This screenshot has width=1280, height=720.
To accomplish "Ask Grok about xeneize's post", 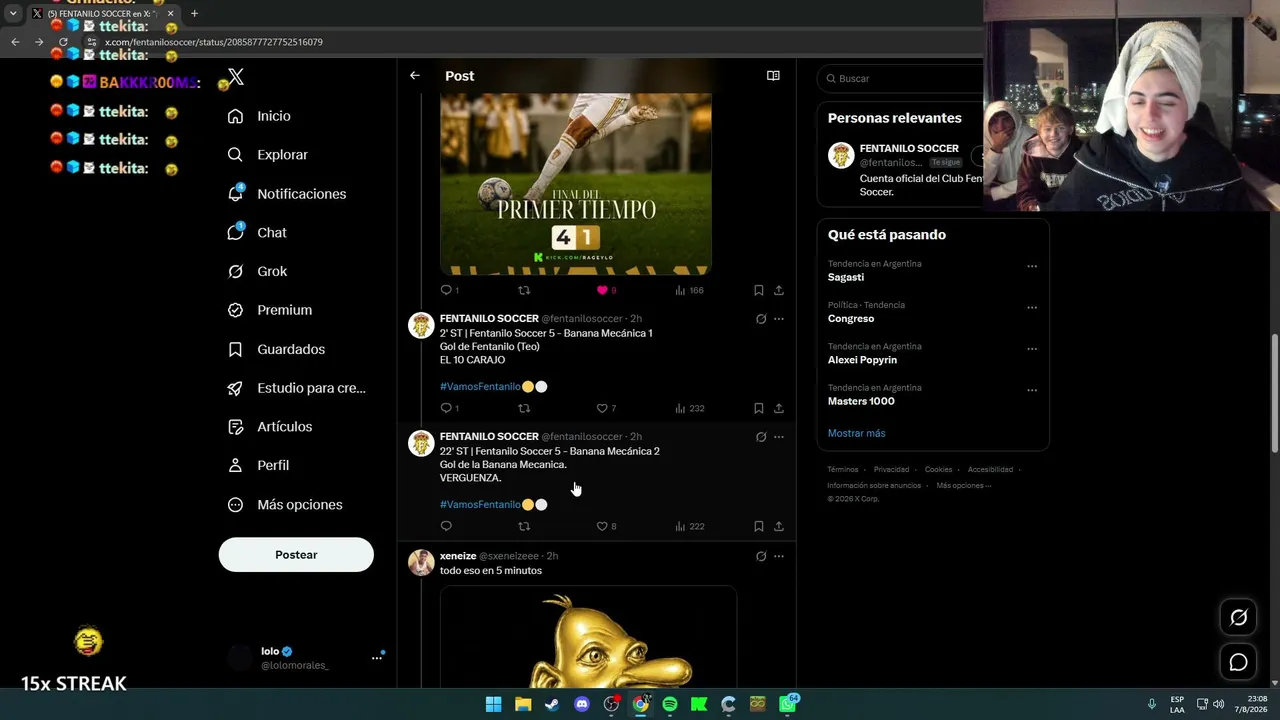I will pos(761,556).
